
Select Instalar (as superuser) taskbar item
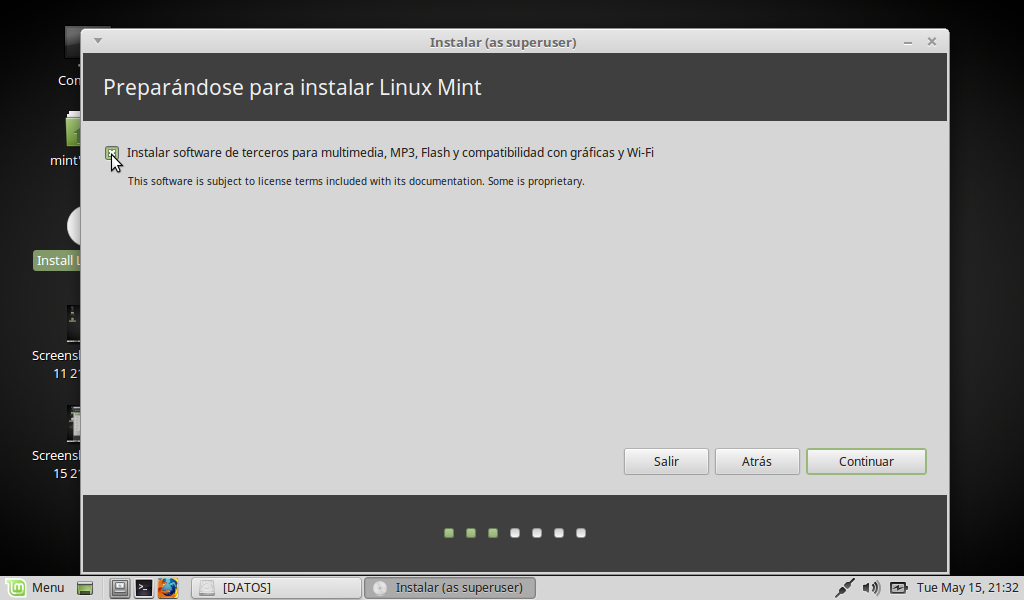[x=449, y=588]
